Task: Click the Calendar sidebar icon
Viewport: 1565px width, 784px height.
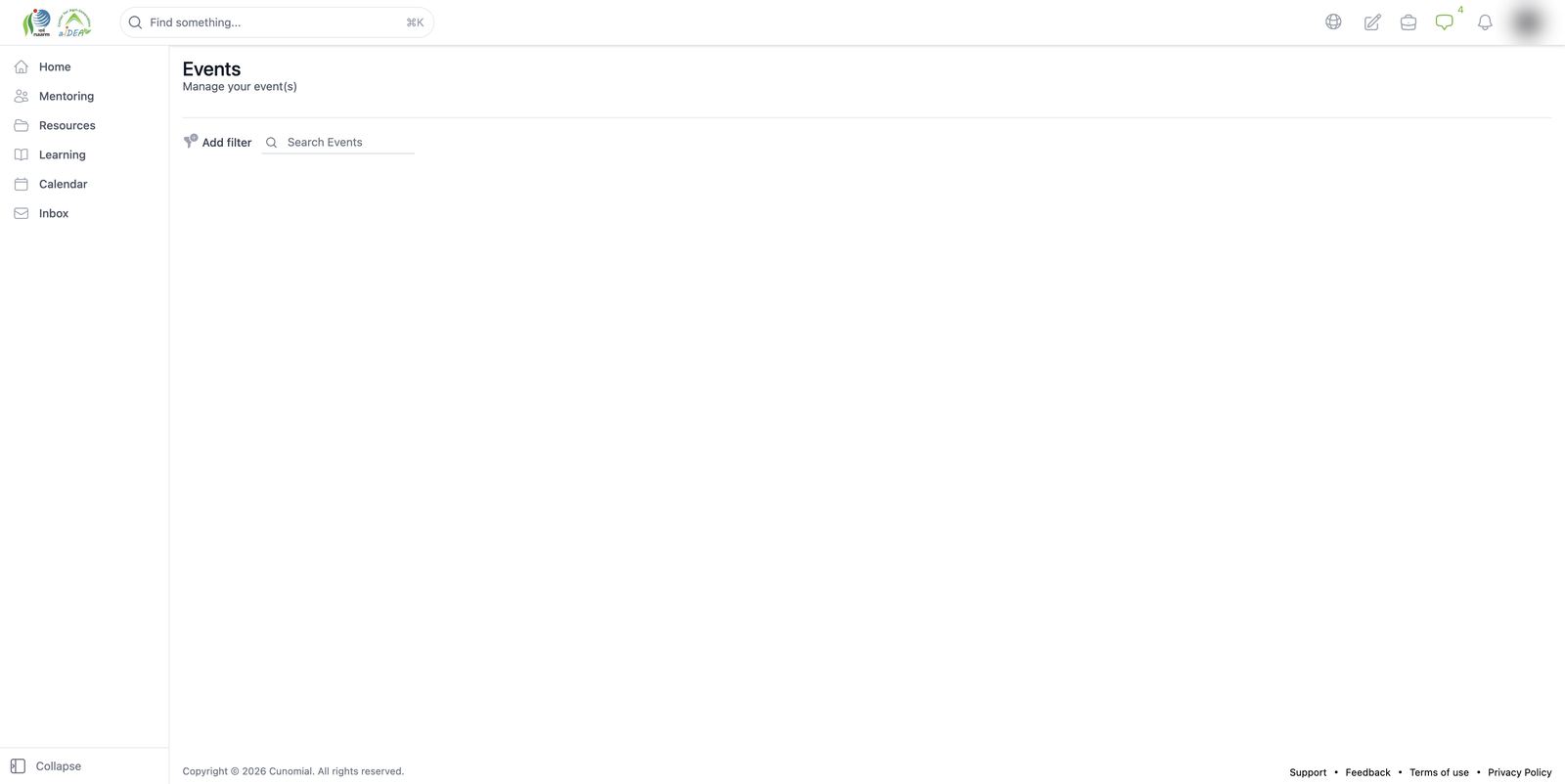Action: [21, 184]
